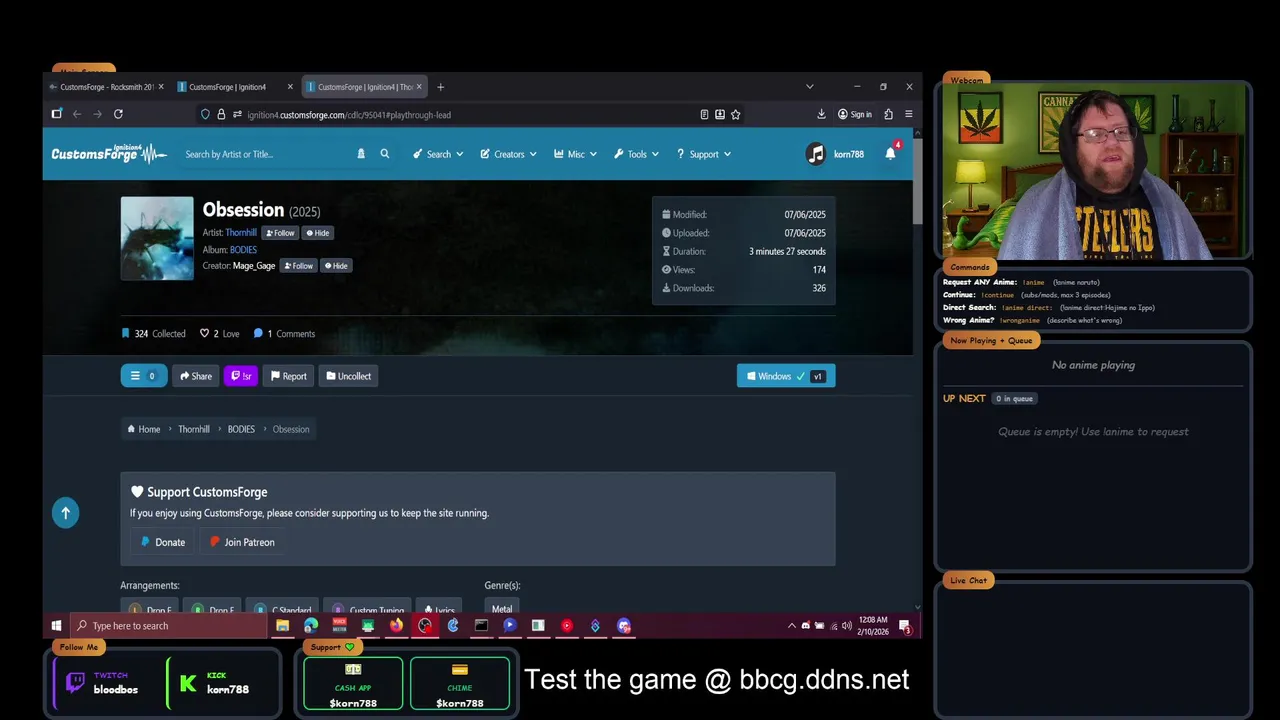Expand the Misc dropdown menu
Viewport: 1280px width, 720px height.
click(x=575, y=154)
